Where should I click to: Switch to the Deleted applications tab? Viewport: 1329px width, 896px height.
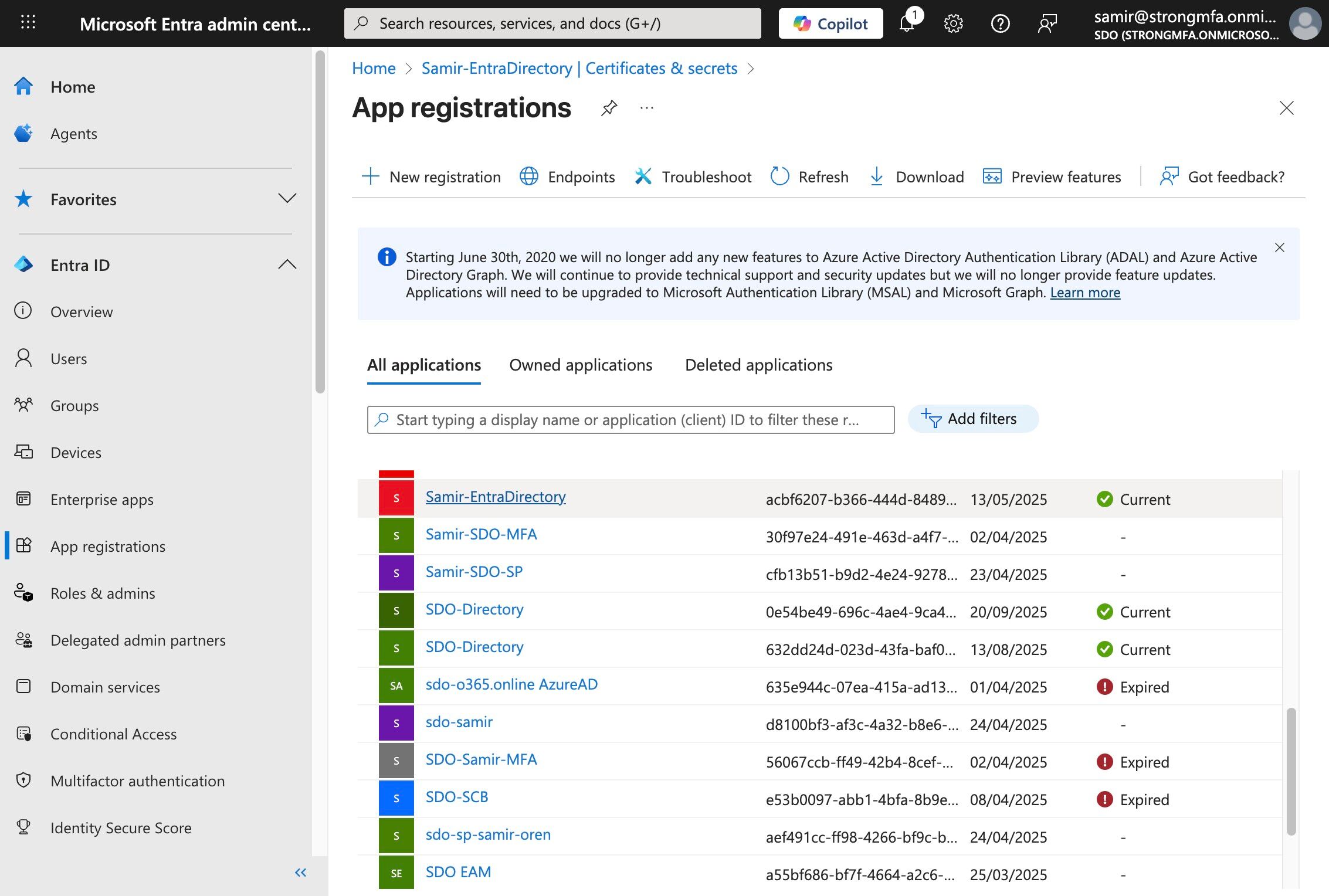click(758, 365)
